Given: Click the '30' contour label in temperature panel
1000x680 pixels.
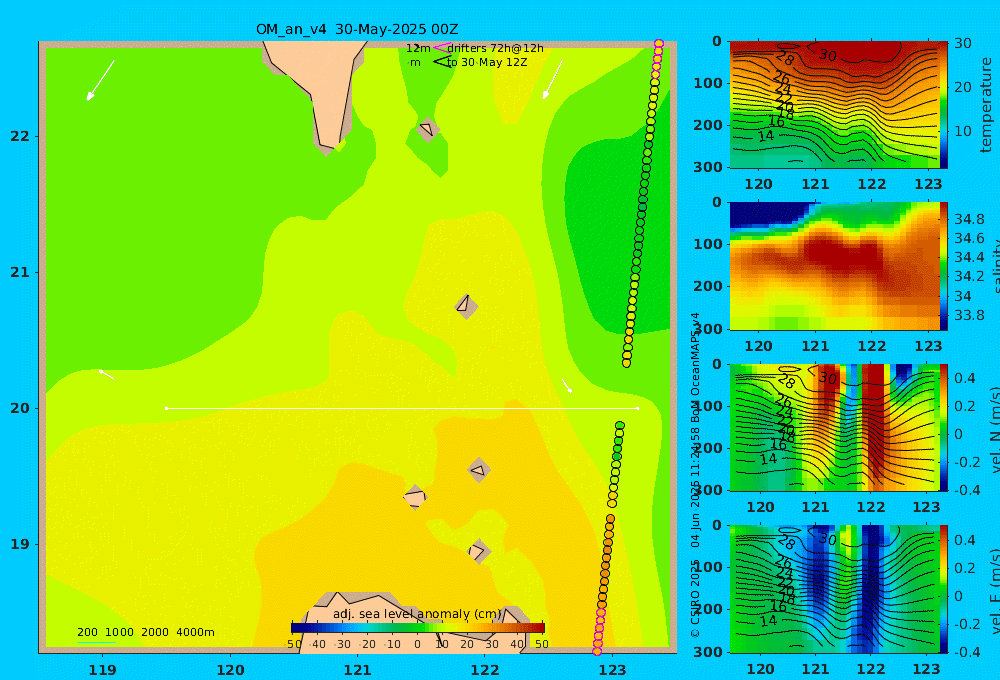Looking at the screenshot, I should (x=828, y=55).
